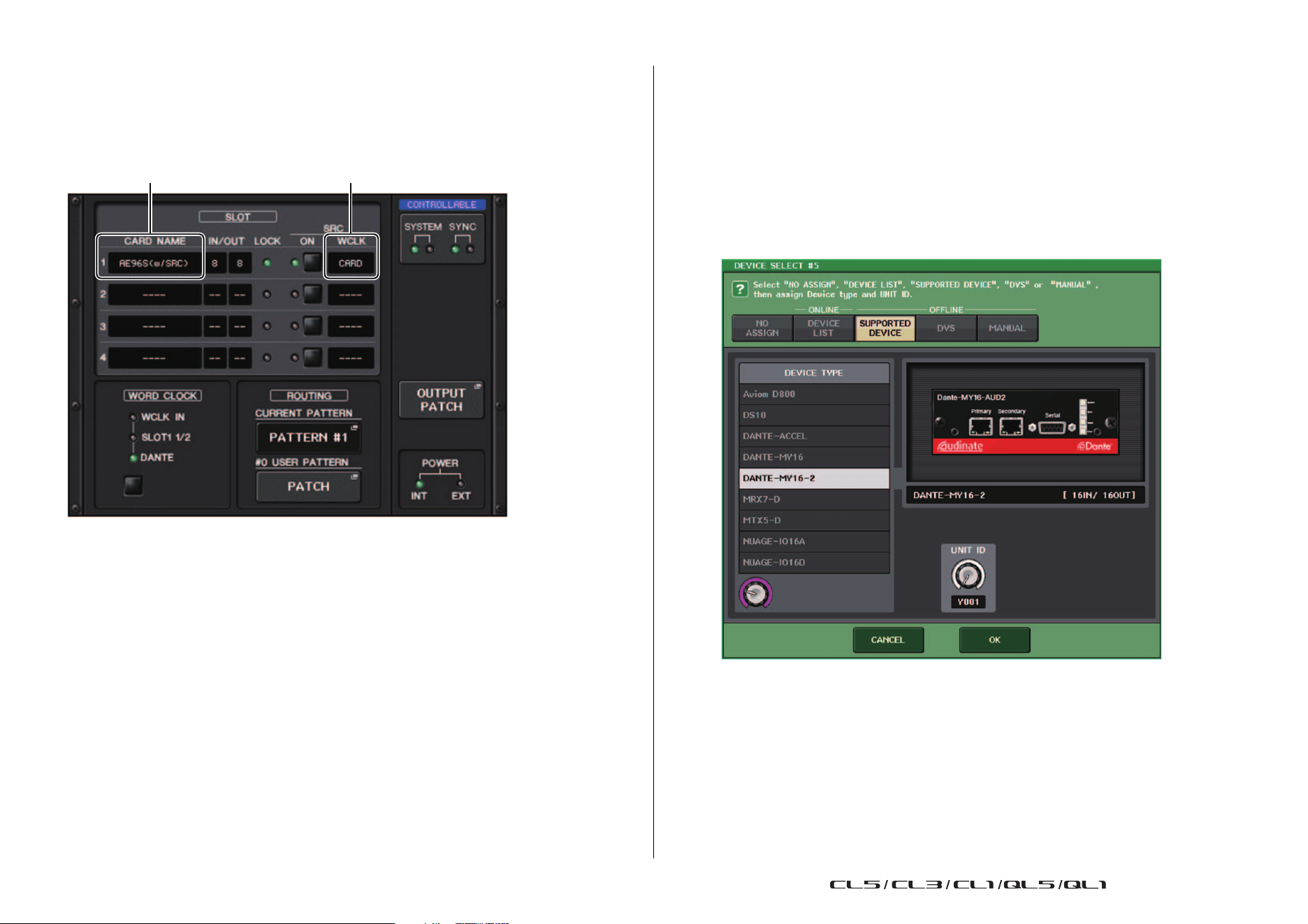Click the WCLK IN clock source indicator
The width and height of the screenshot is (1308, 924).
point(133,418)
